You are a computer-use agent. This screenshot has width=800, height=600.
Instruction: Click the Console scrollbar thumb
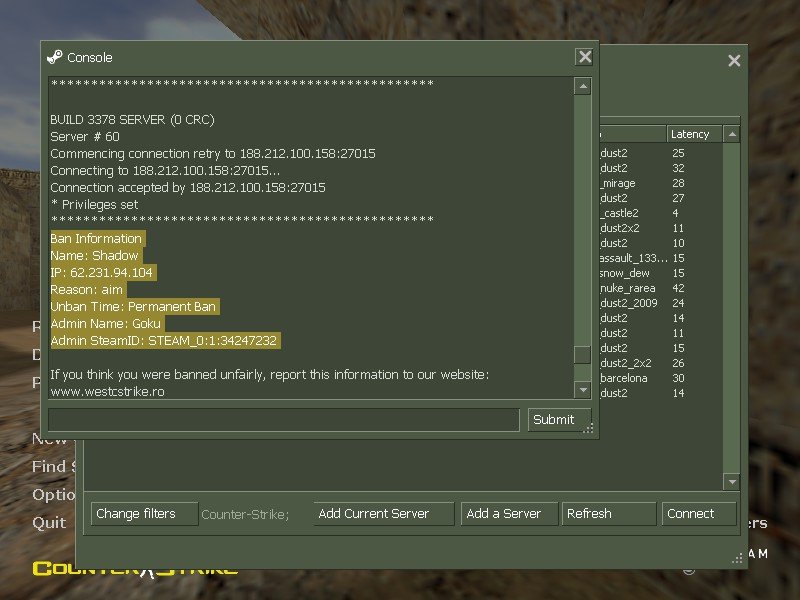coord(582,355)
